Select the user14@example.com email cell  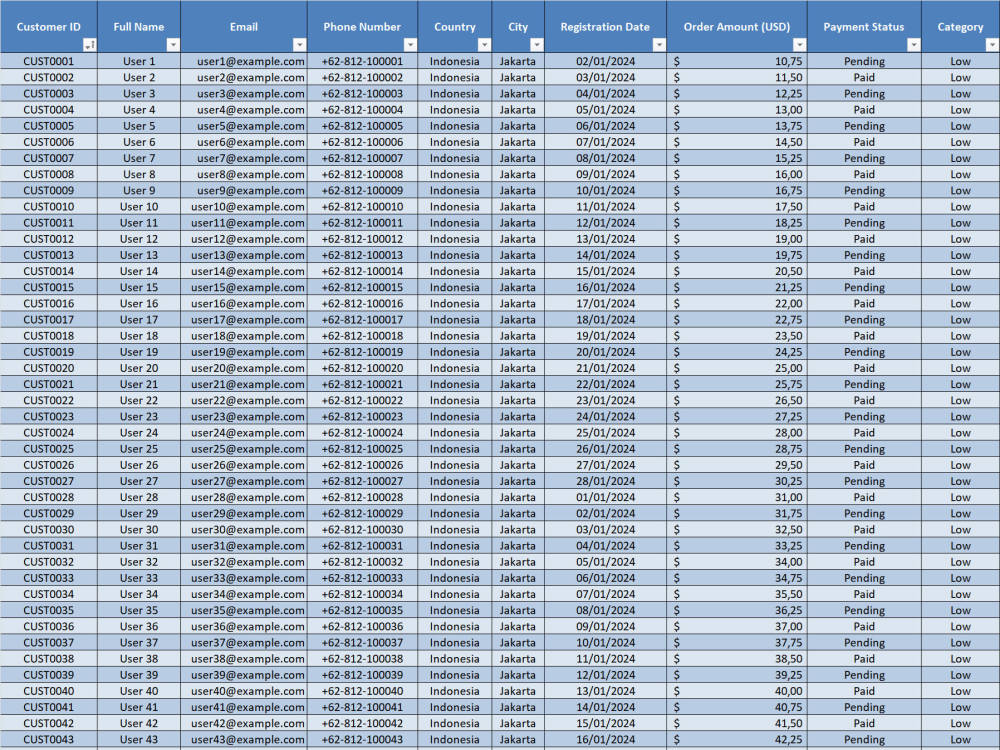click(x=244, y=272)
